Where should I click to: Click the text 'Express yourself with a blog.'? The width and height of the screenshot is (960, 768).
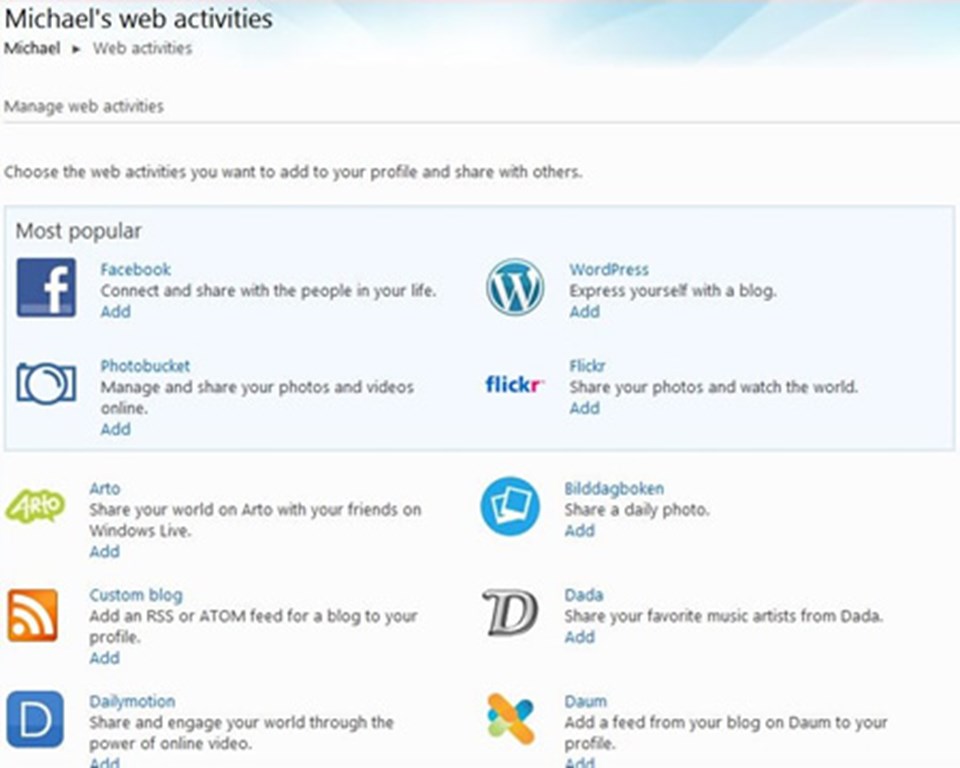[x=673, y=290]
